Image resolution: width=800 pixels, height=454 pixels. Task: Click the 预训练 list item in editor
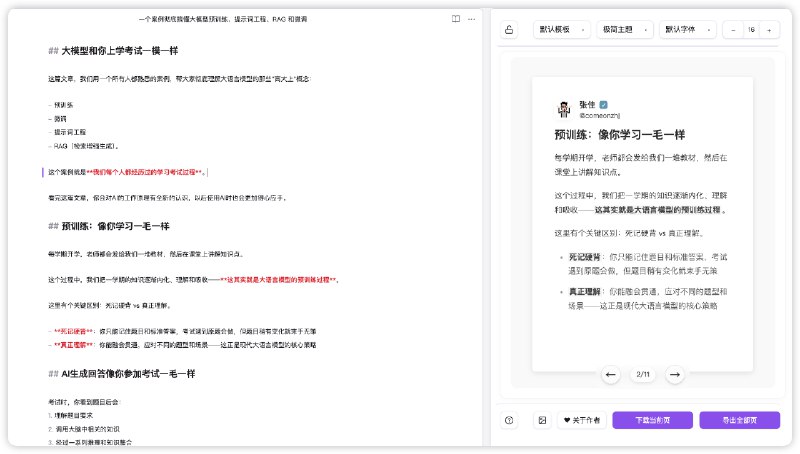[x=64, y=105]
